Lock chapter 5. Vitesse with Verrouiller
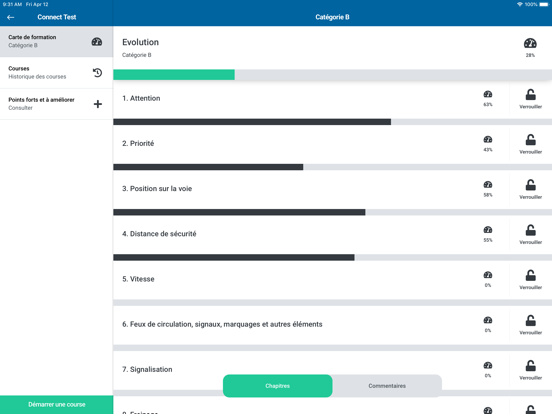552x414 pixels. [531, 280]
